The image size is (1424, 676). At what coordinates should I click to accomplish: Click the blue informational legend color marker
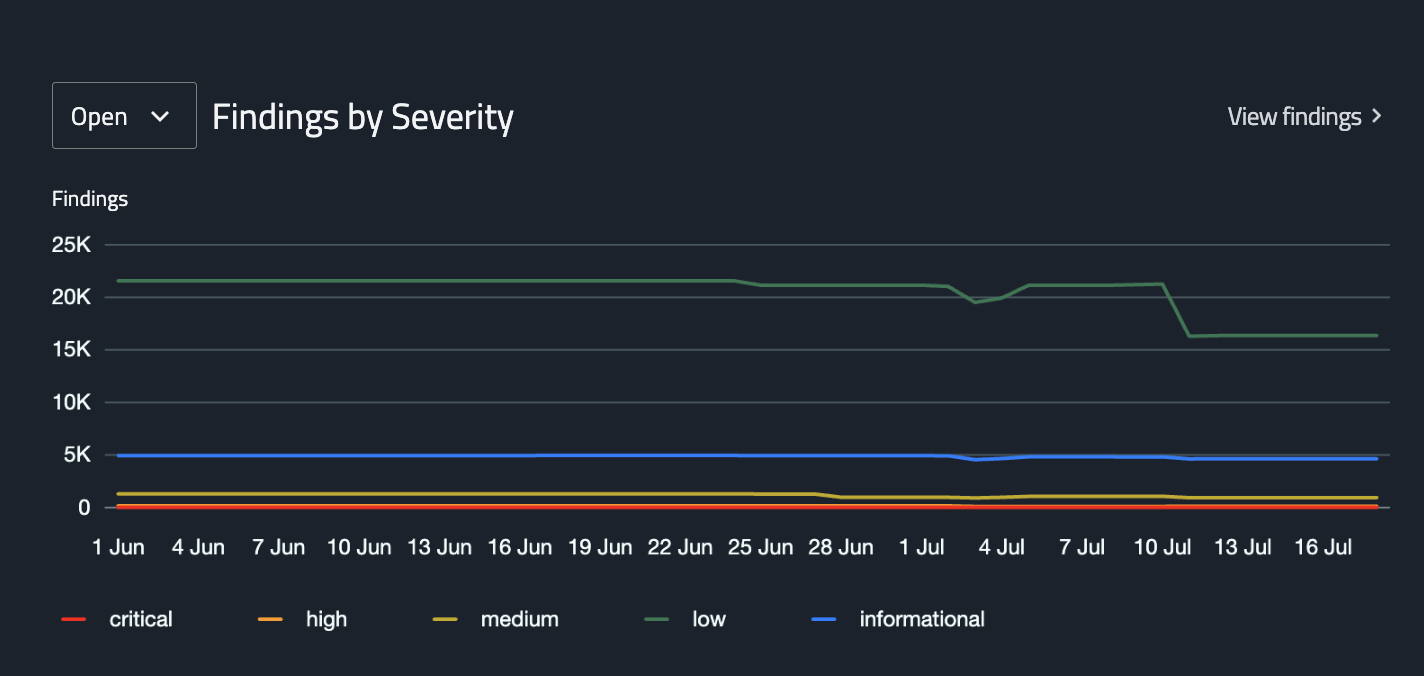[824, 620]
